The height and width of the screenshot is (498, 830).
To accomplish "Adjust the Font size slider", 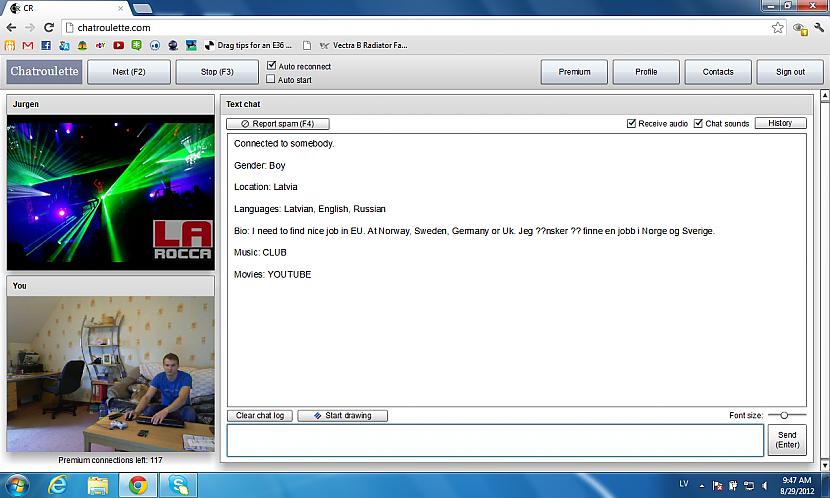I will pos(784,415).
